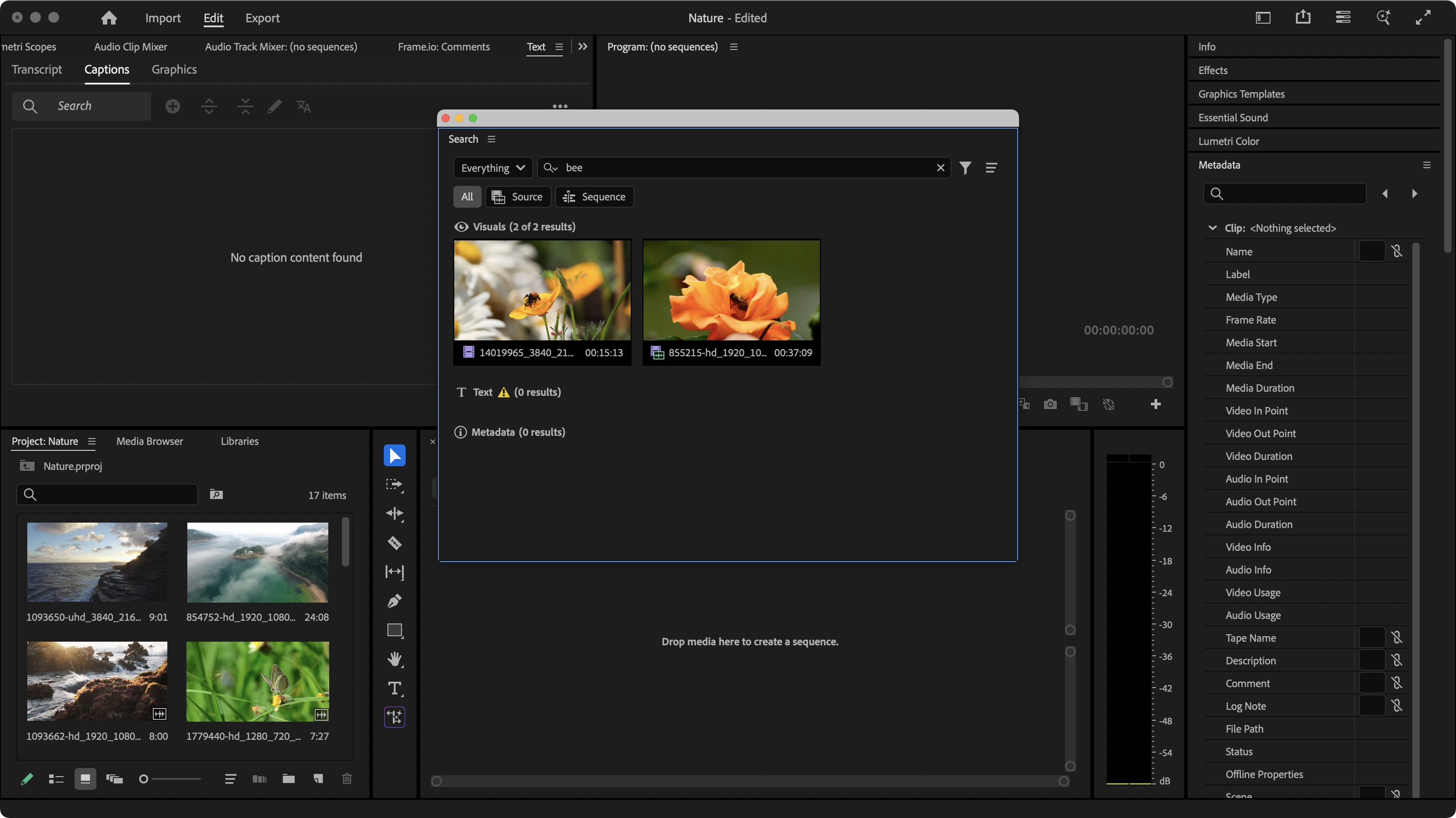Select the Razor tool
Viewport: 1456px width, 818px height.
pyautogui.click(x=395, y=543)
